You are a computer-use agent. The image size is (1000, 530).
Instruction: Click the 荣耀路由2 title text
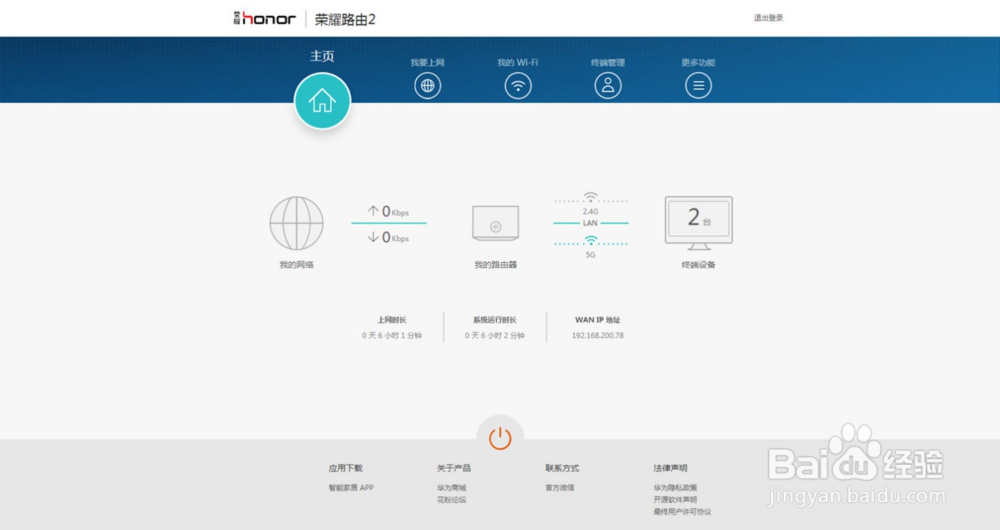[345, 20]
